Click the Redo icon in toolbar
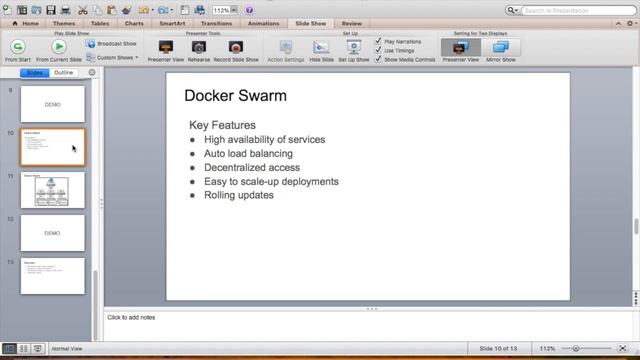640x360 pixels. point(163,10)
